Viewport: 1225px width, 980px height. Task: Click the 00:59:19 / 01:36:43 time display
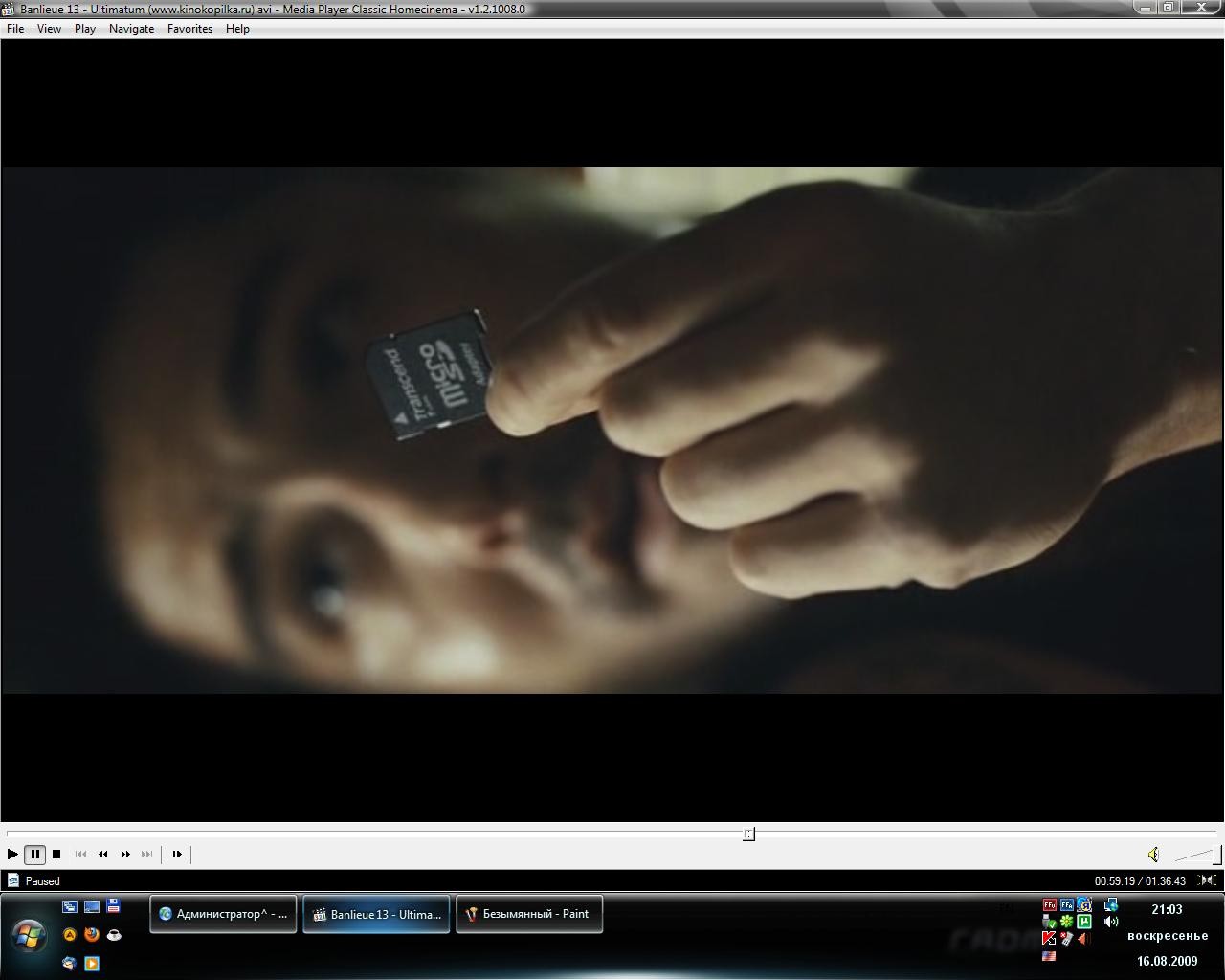(1140, 881)
